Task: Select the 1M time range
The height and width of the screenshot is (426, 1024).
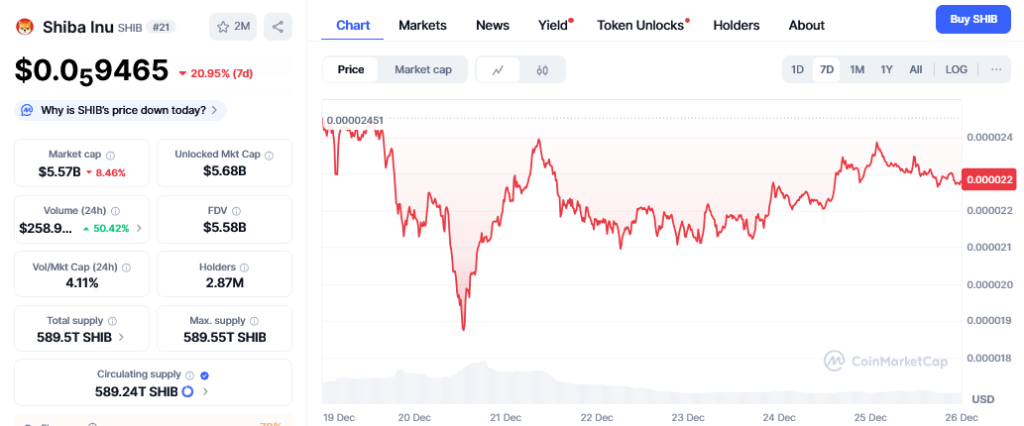Action: point(857,69)
